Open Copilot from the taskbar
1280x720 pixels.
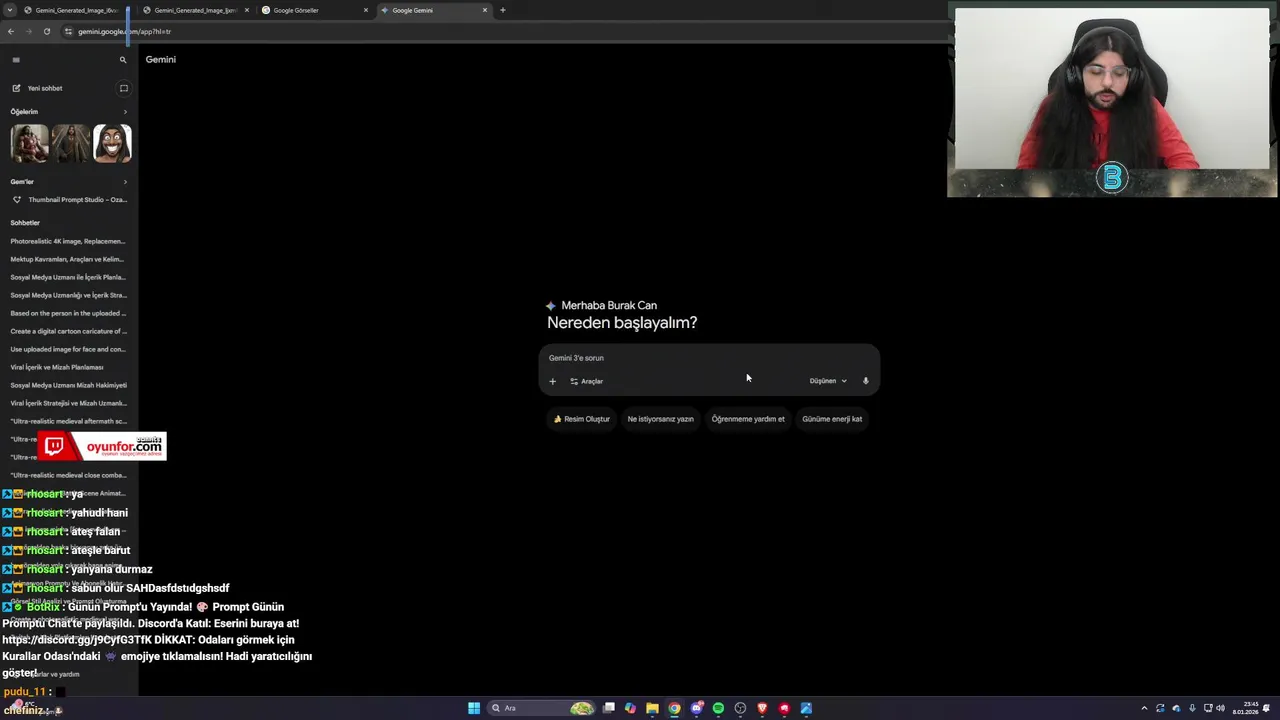pos(630,708)
